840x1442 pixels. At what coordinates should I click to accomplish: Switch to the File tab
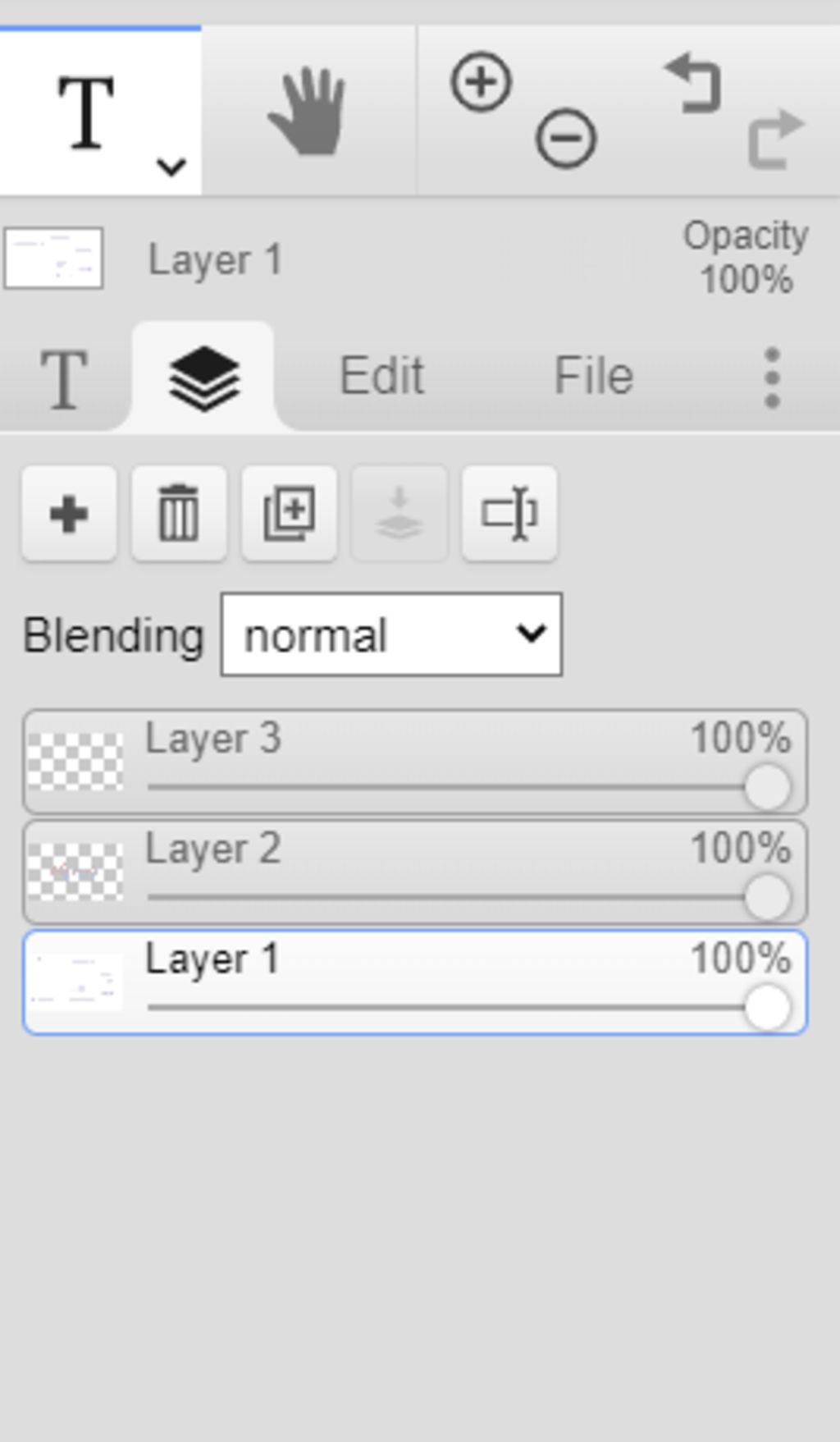[594, 376]
